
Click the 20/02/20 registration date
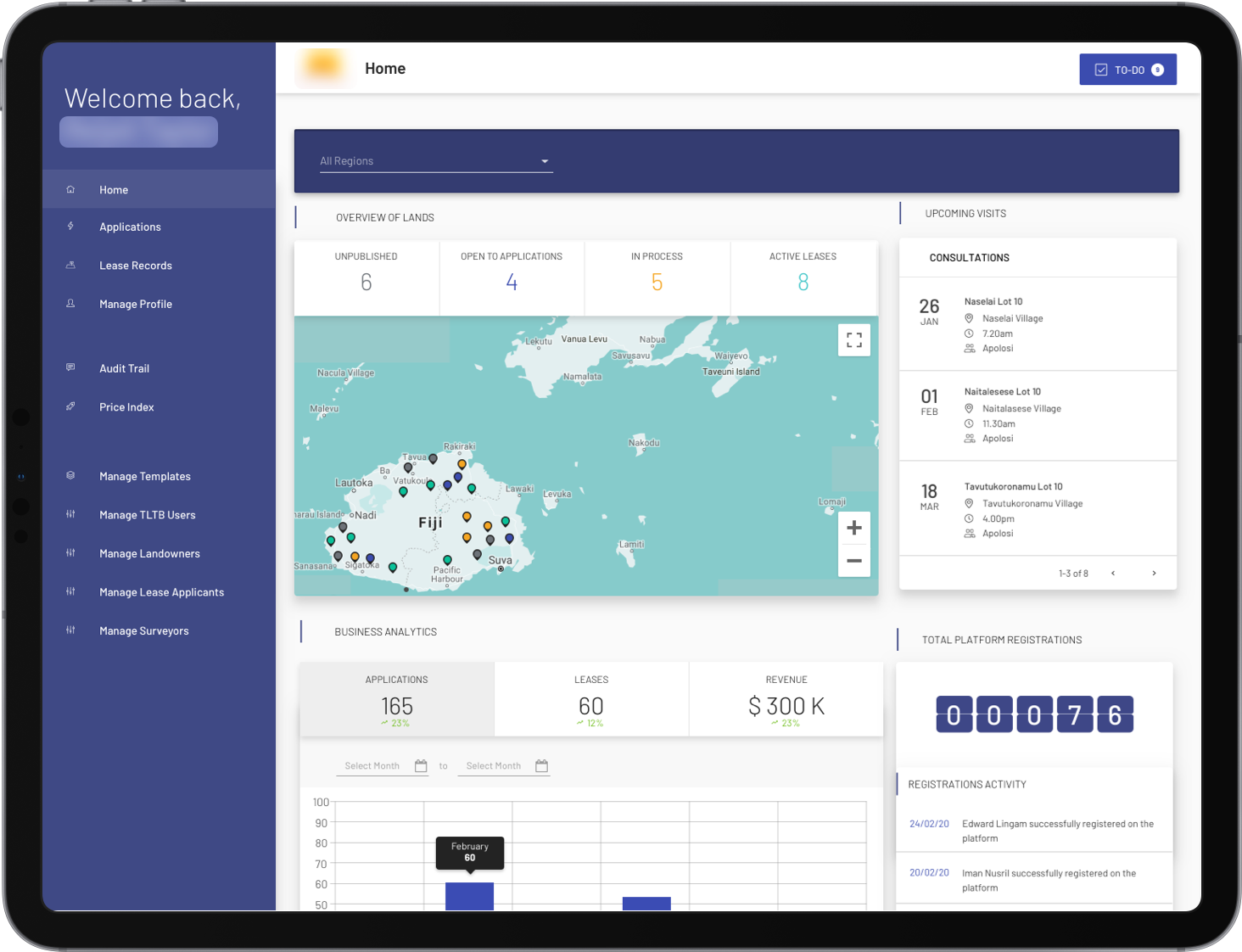pyautogui.click(x=929, y=873)
